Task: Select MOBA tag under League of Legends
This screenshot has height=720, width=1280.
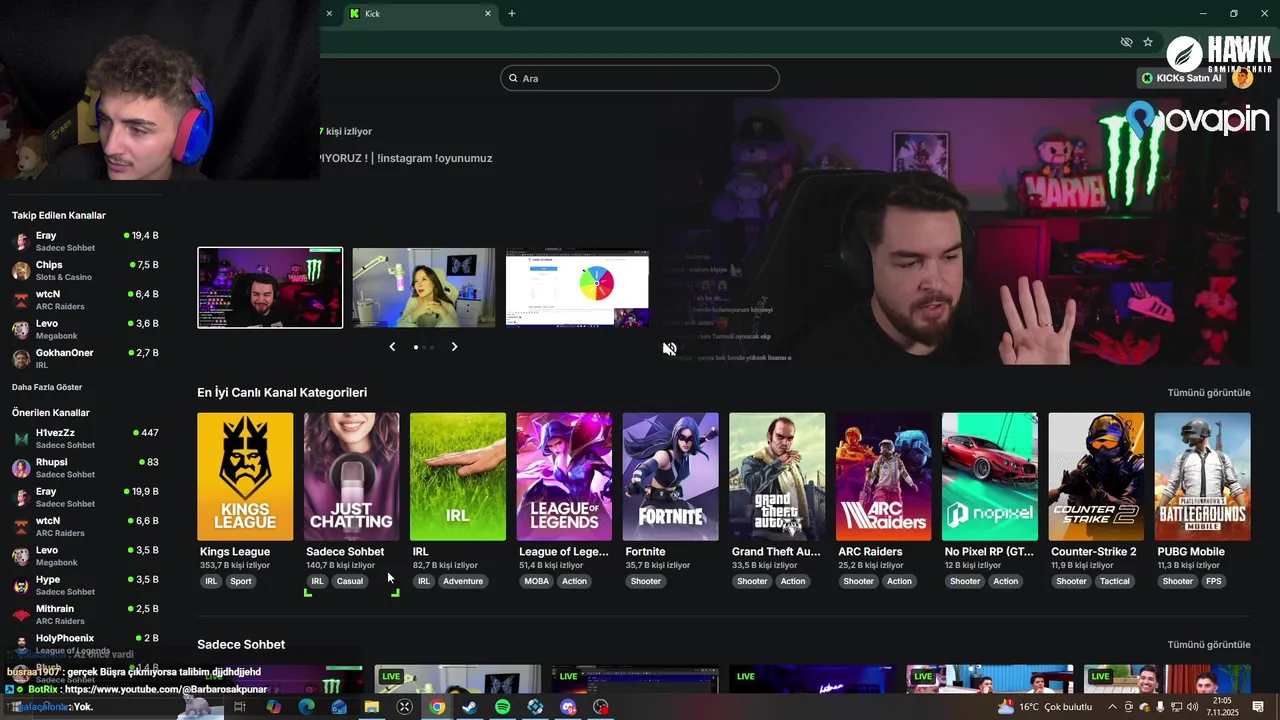Action: point(537,581)
